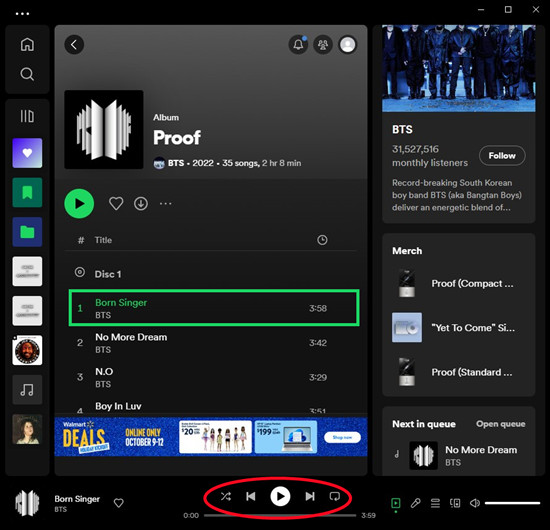Adjust the volume slider
550x530 pixels.
point(512,503)
